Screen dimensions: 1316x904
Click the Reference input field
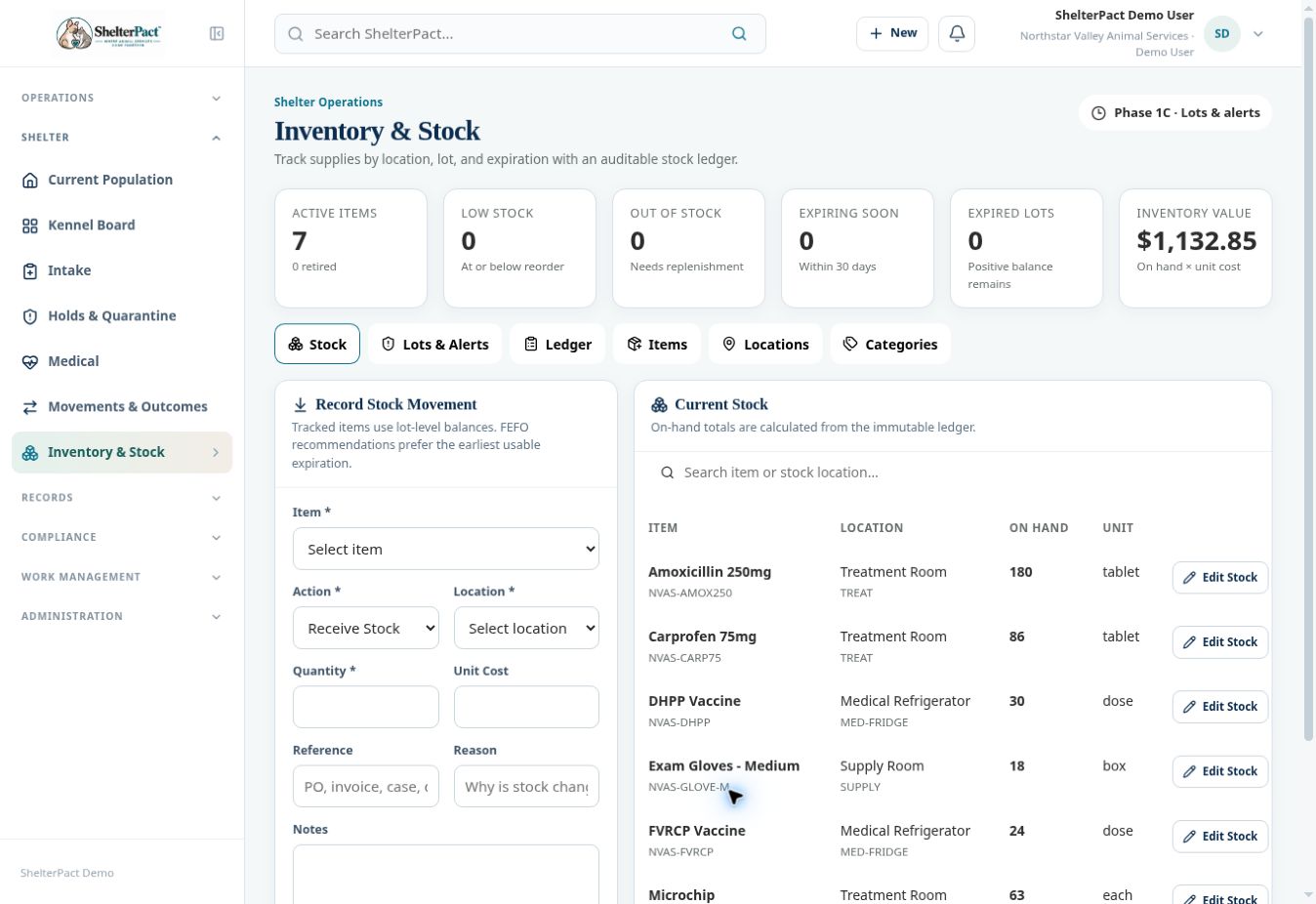(365, 786)
